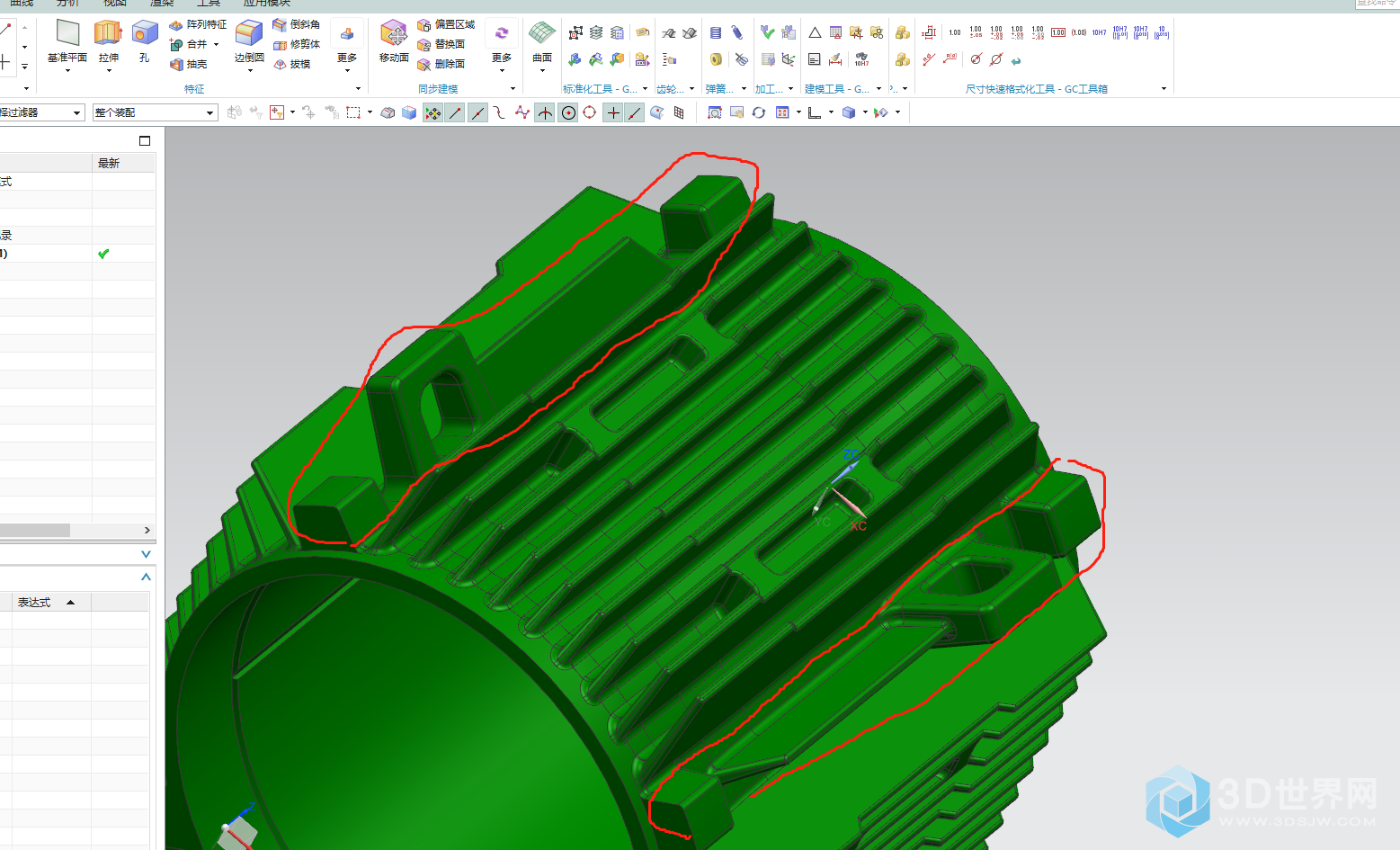Click the scrollbar right arrow in left panel
The width and height of the screenshot is (1400, 850).
(x=147, y=530)
